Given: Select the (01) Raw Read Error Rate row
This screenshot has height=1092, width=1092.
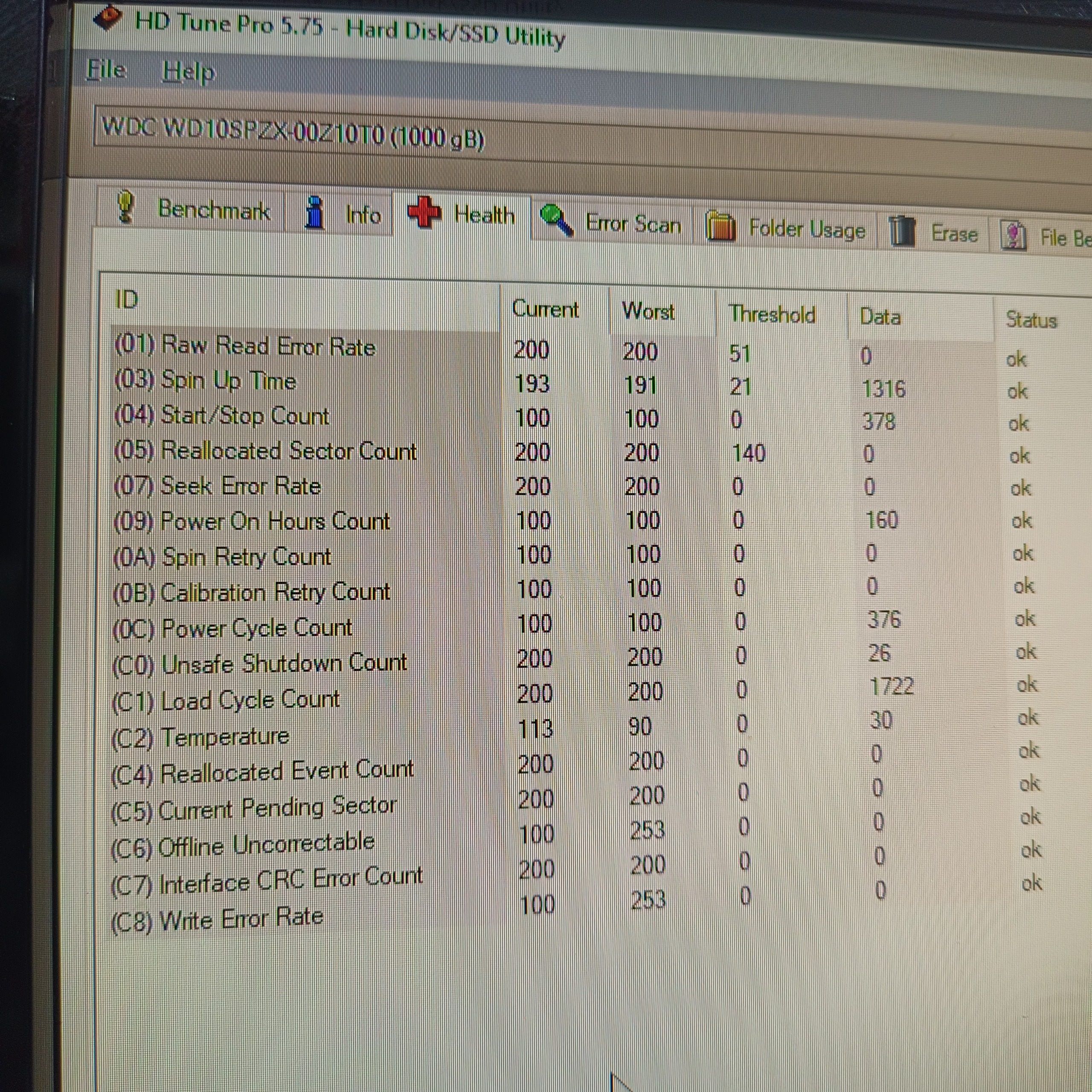Looking at the screenshot, I should 571,351.
